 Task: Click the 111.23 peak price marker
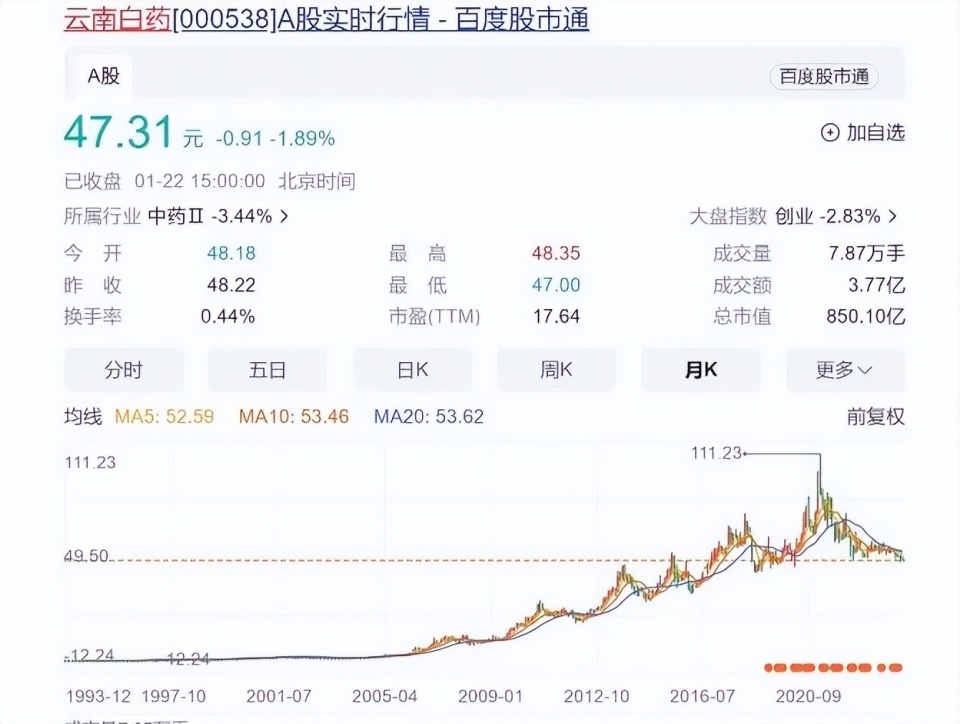tap(716, 453)
